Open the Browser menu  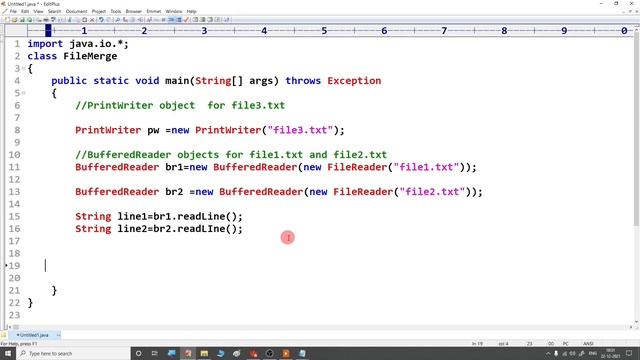(133, 11)
